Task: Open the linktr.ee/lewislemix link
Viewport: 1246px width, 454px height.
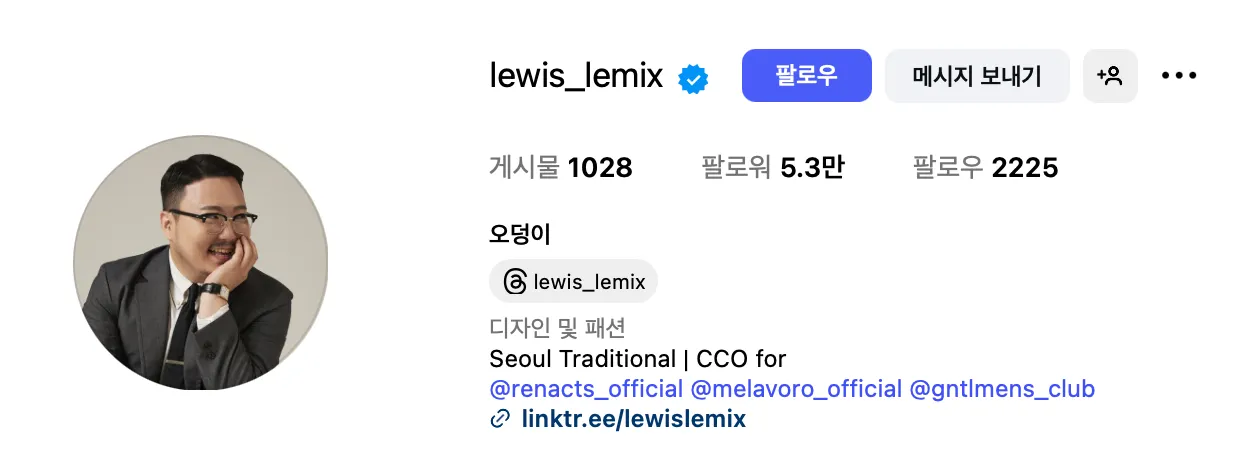Action: [x=634, y=419]
